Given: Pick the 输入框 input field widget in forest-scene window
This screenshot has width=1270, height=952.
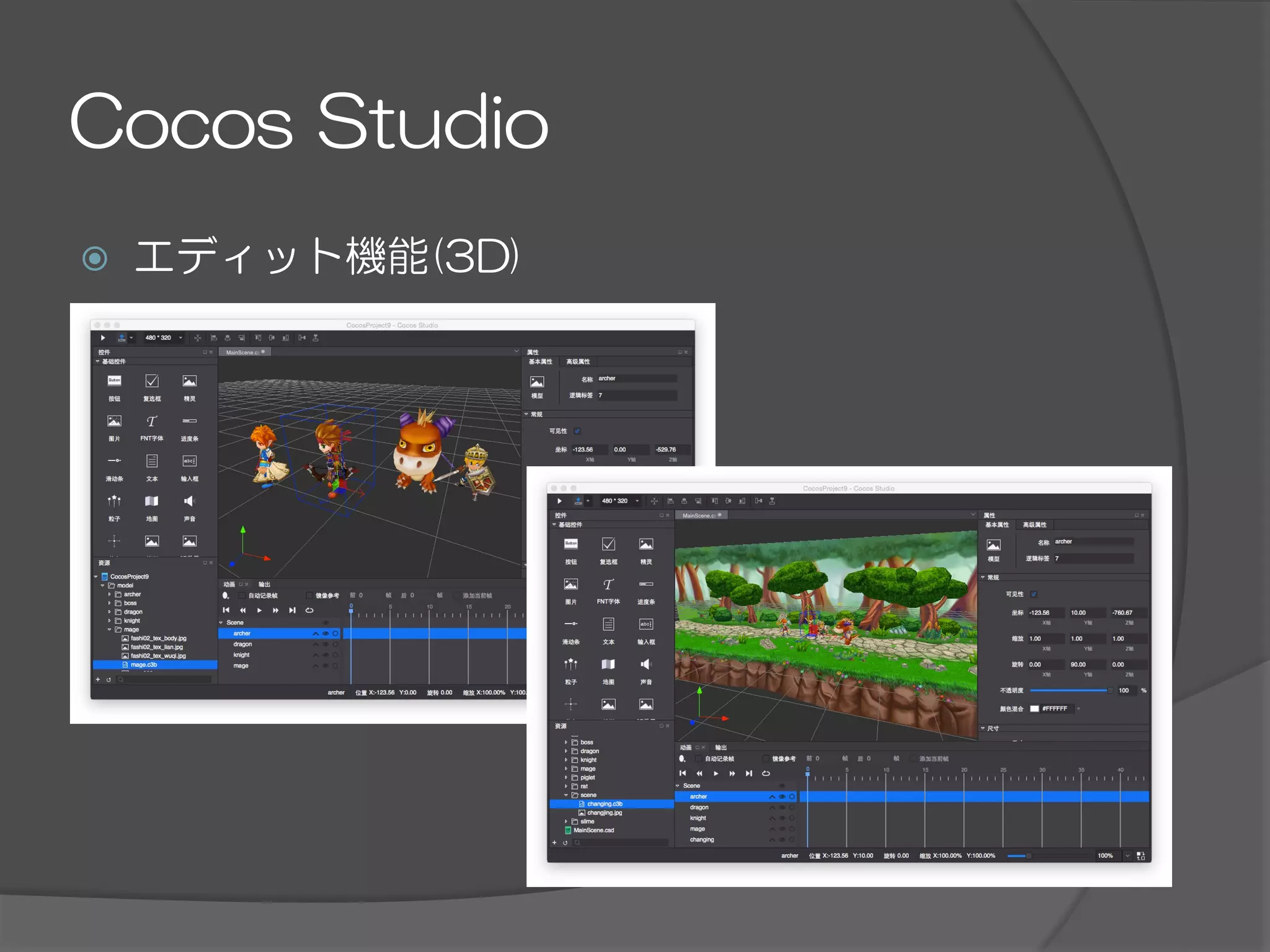Looking at the screenshot, I should click(646, 624).
